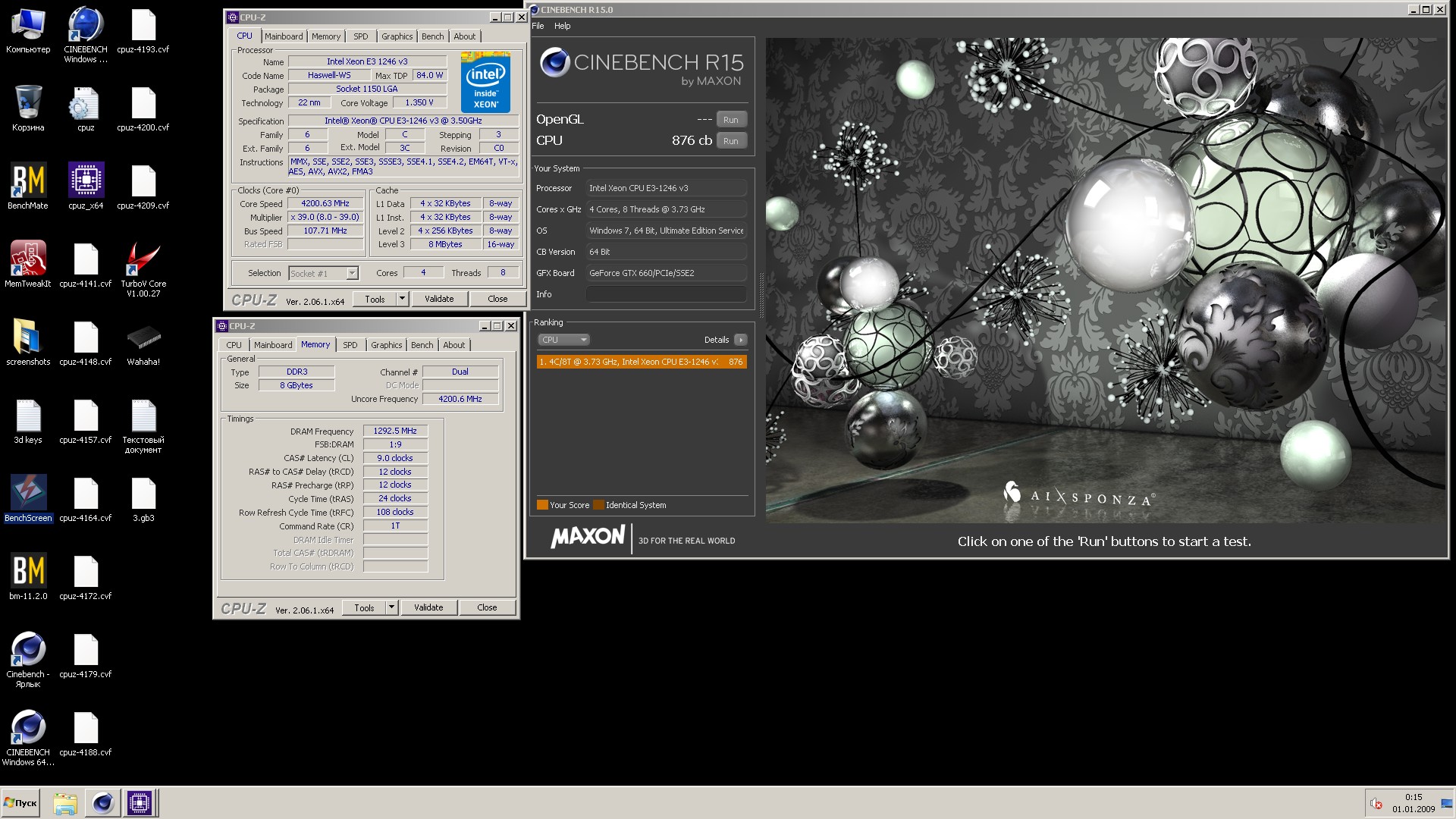
Task: Click the Uncore Frequency 4200.6 MHz value
Action: (x=460, y=399)
